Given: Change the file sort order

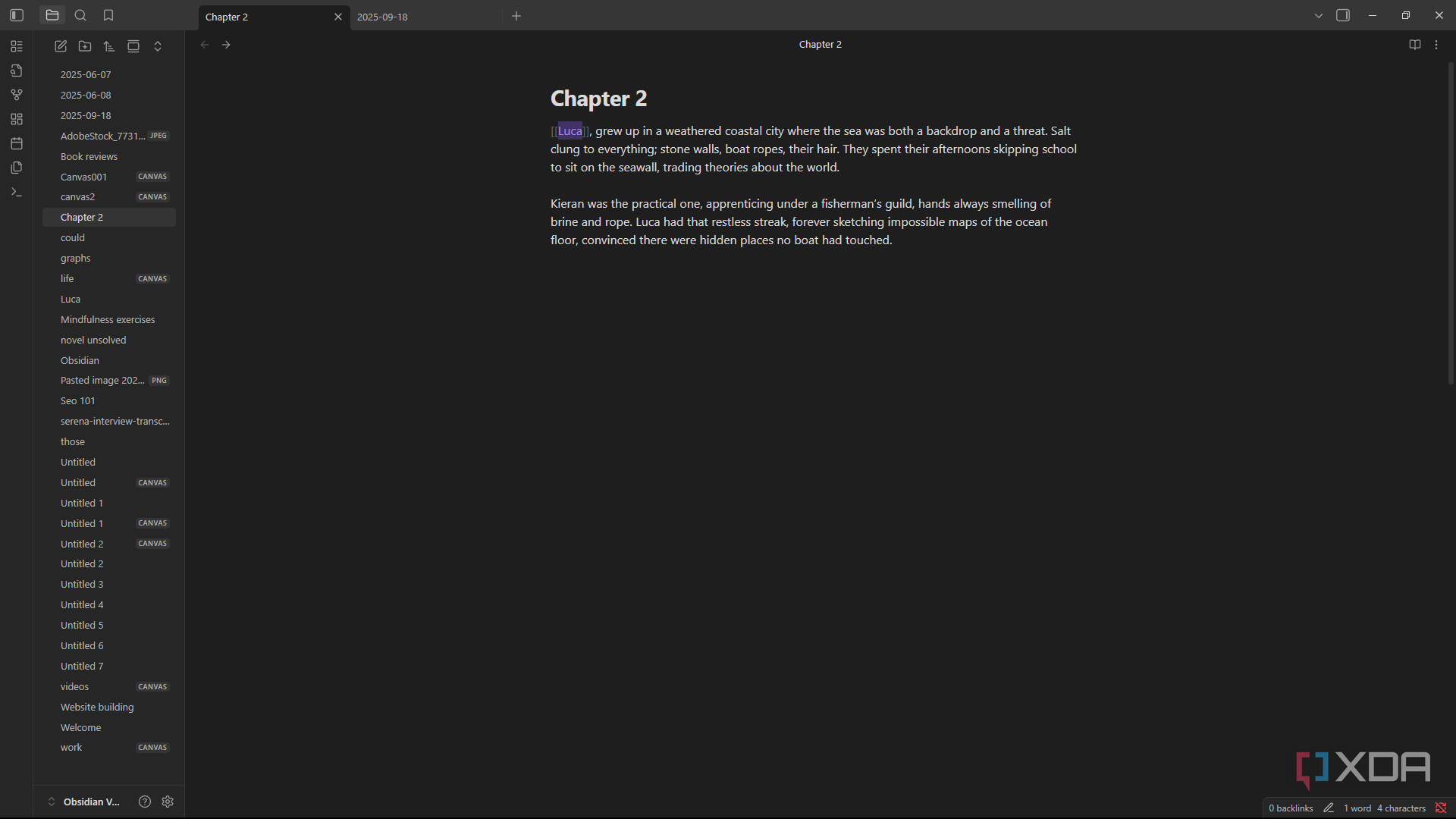Looking at the screenshot, I should (109, 46).
